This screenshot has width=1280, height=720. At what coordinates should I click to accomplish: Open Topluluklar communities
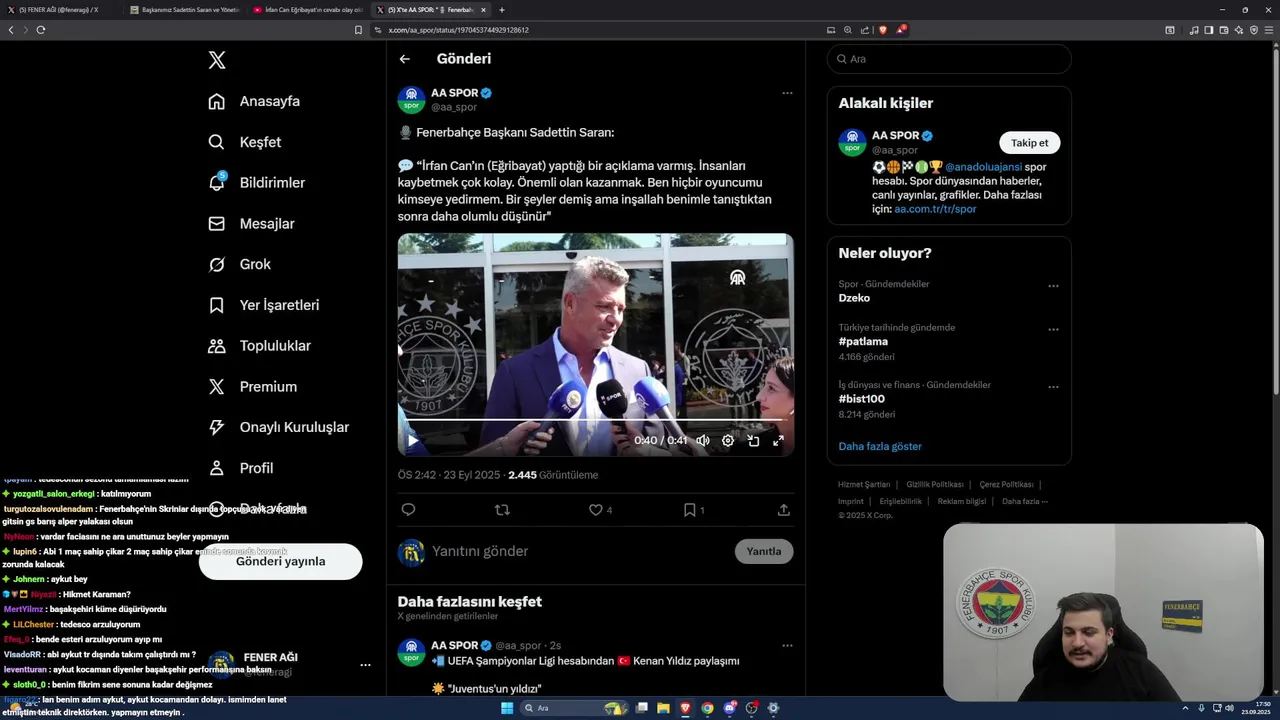[x=259, y=346]
